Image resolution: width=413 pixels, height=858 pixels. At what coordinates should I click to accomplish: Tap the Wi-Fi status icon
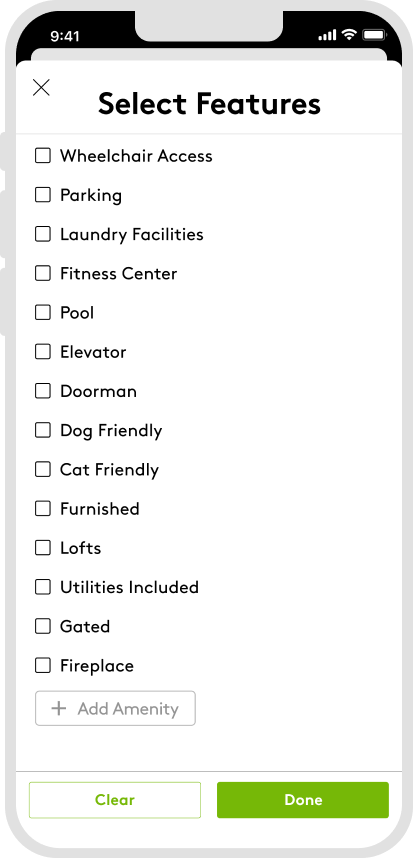click(348, 35)
